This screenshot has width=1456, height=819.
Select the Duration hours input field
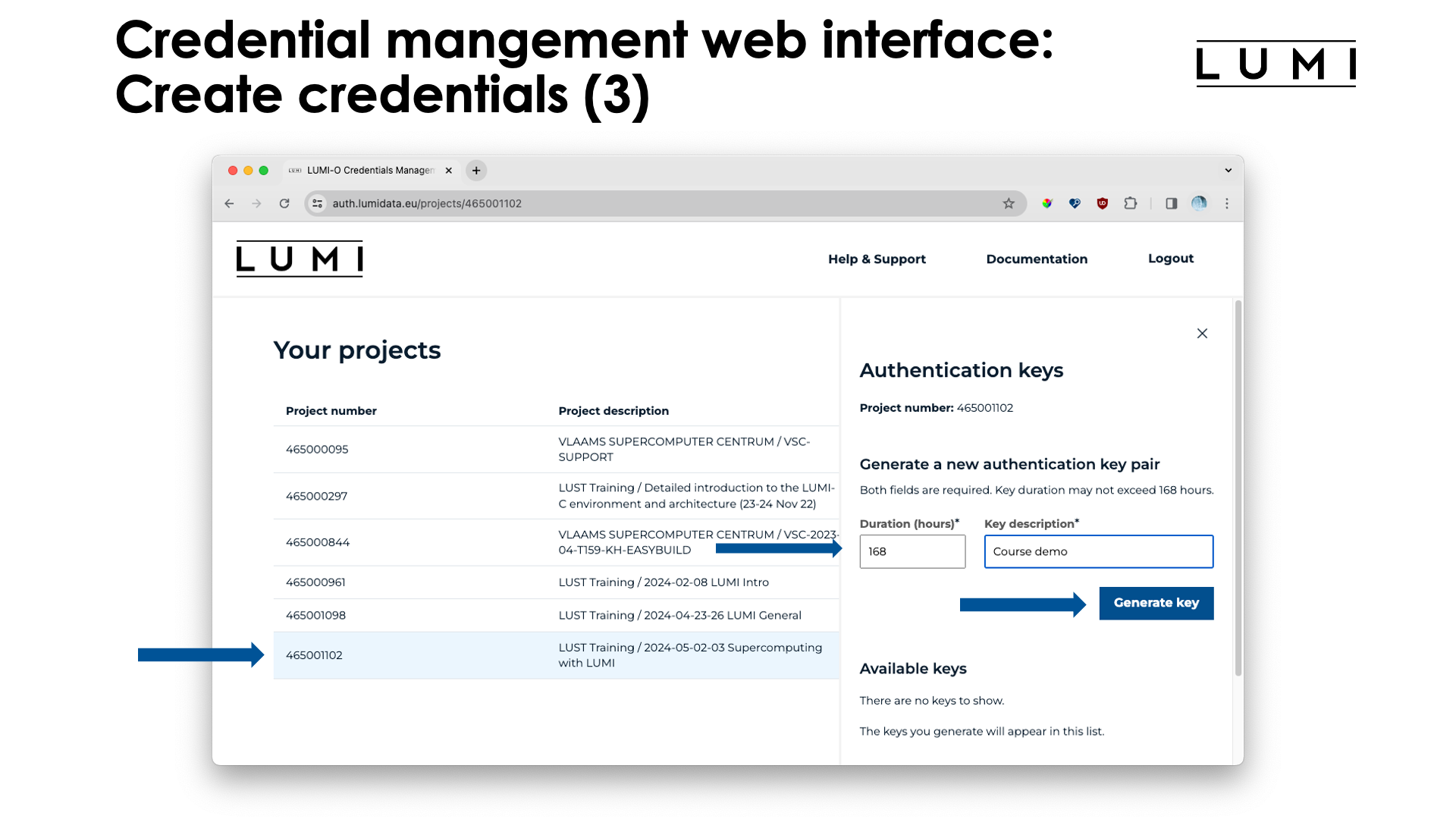pyautogui.click(x=912, y=551)
